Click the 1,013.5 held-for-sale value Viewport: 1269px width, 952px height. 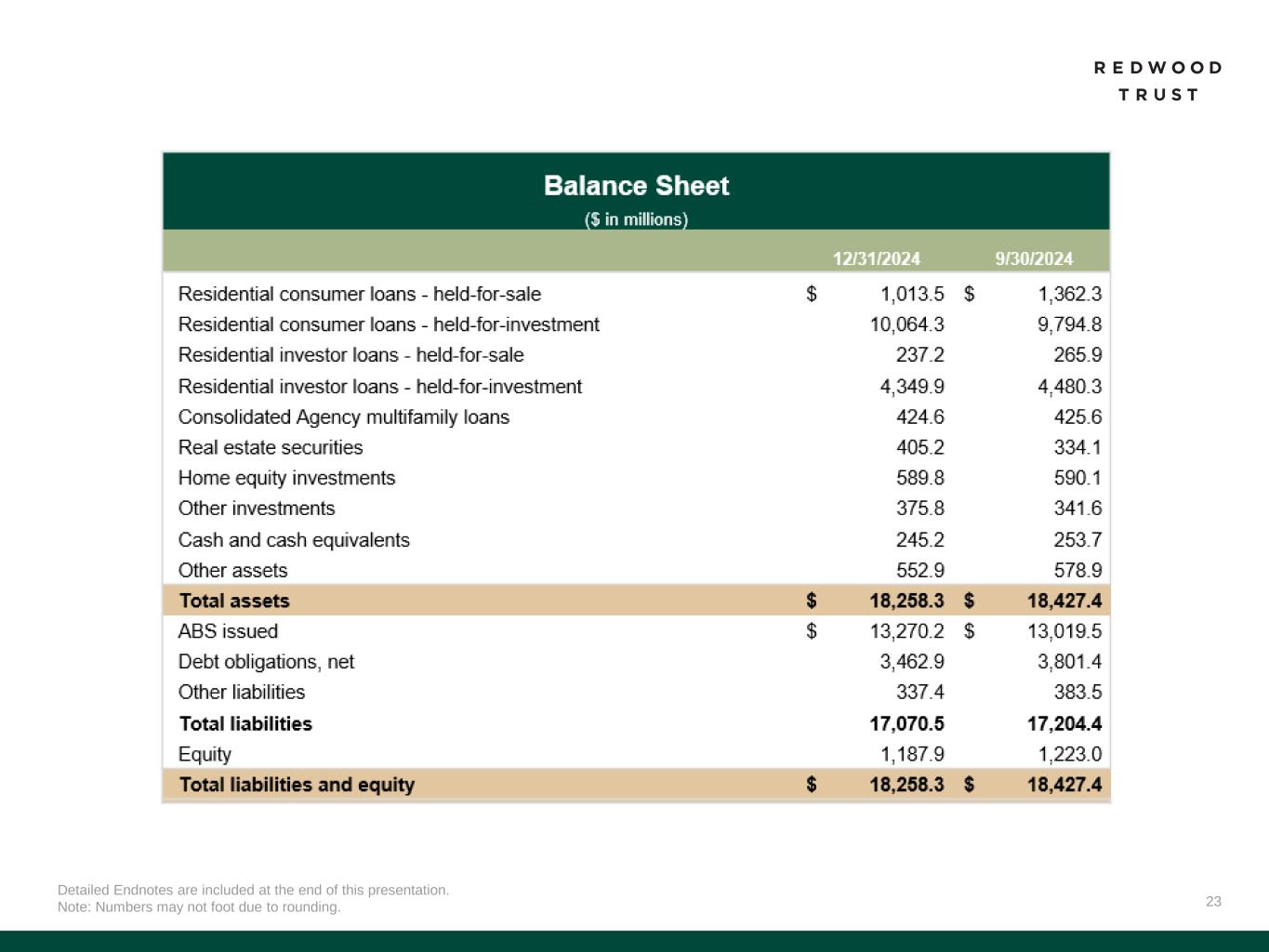coord(911,294)
